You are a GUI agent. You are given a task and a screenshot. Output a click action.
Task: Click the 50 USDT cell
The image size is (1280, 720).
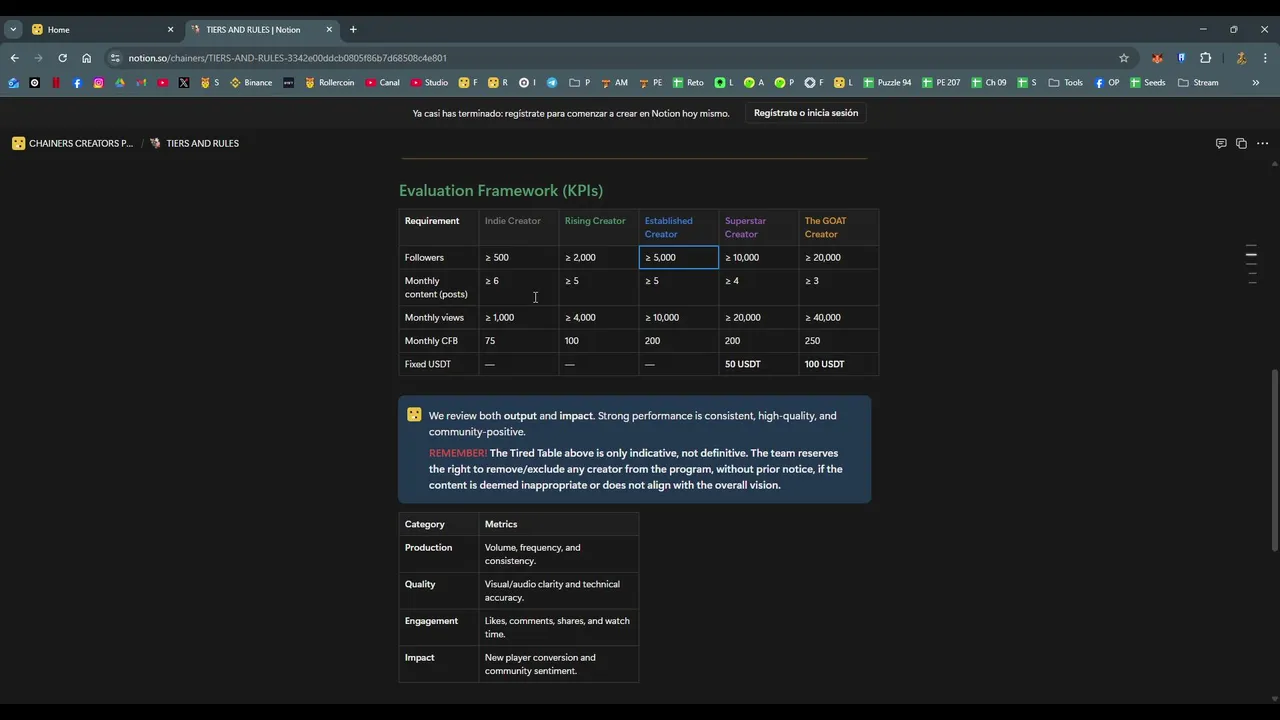(758, 364)
